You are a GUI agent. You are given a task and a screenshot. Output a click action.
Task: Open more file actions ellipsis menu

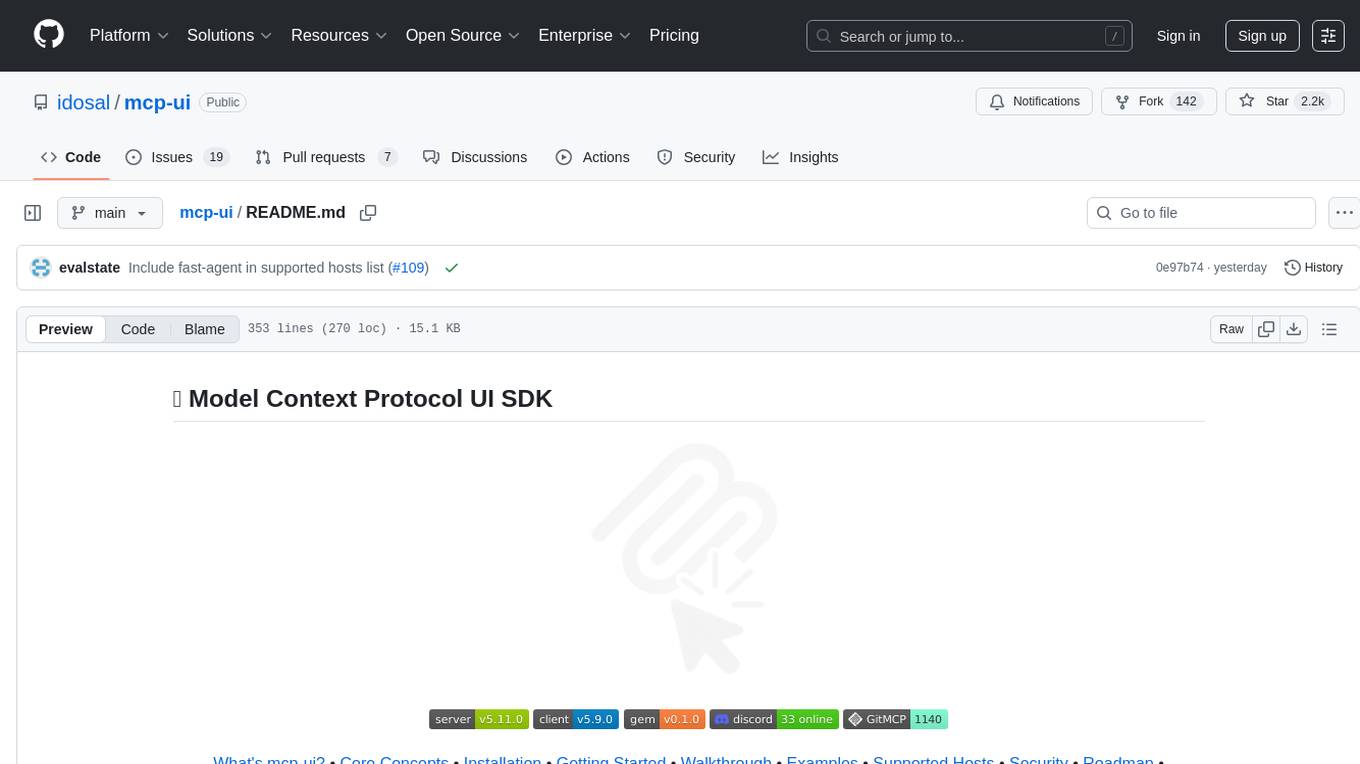tap(1344, 213)
